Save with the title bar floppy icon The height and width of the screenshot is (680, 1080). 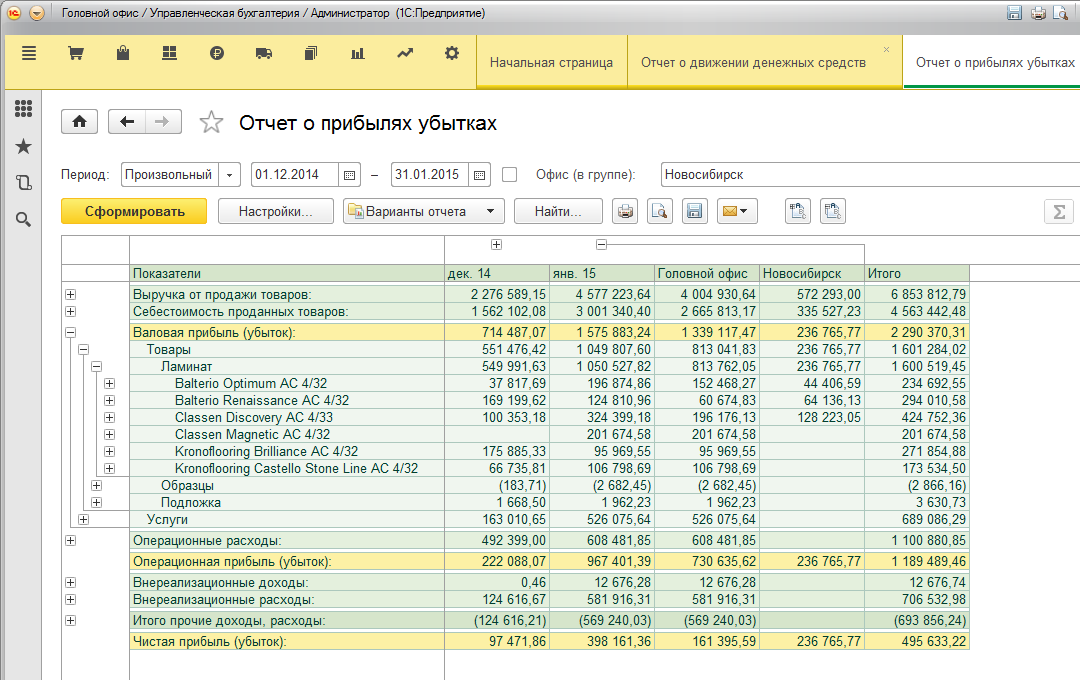(1014, 12)
